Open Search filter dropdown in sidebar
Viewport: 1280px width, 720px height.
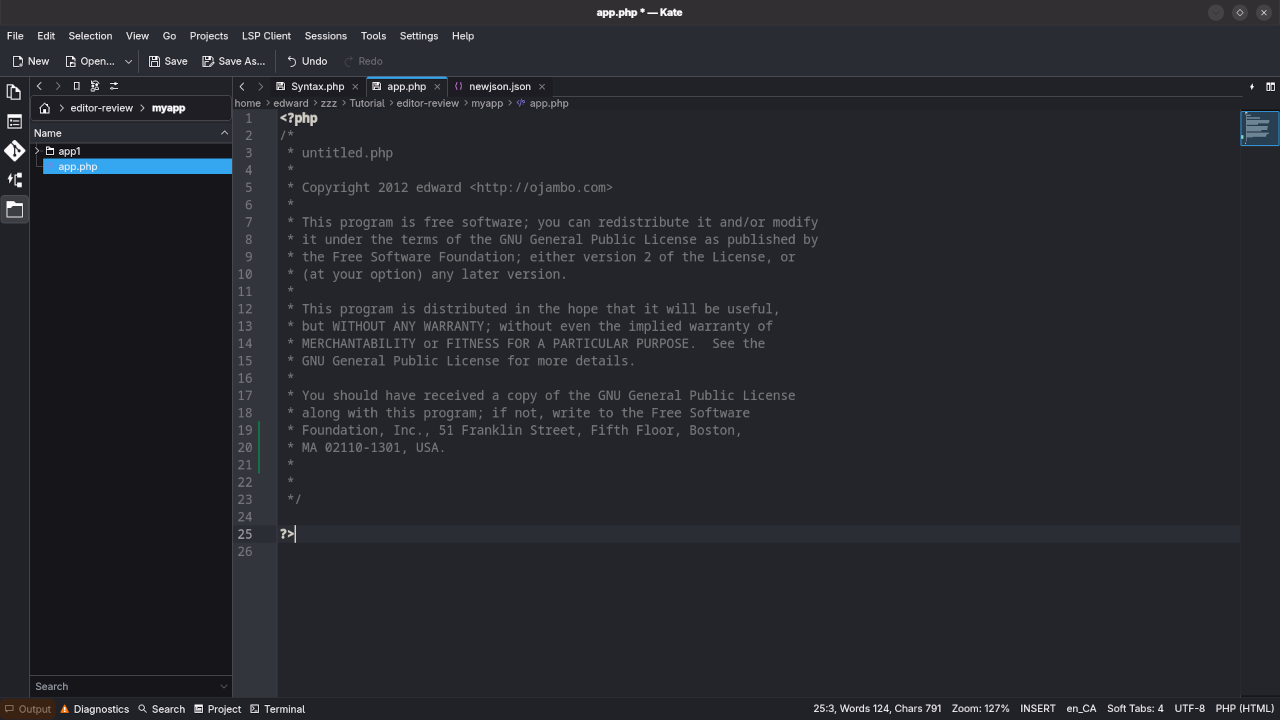click(x=224, y=687)
